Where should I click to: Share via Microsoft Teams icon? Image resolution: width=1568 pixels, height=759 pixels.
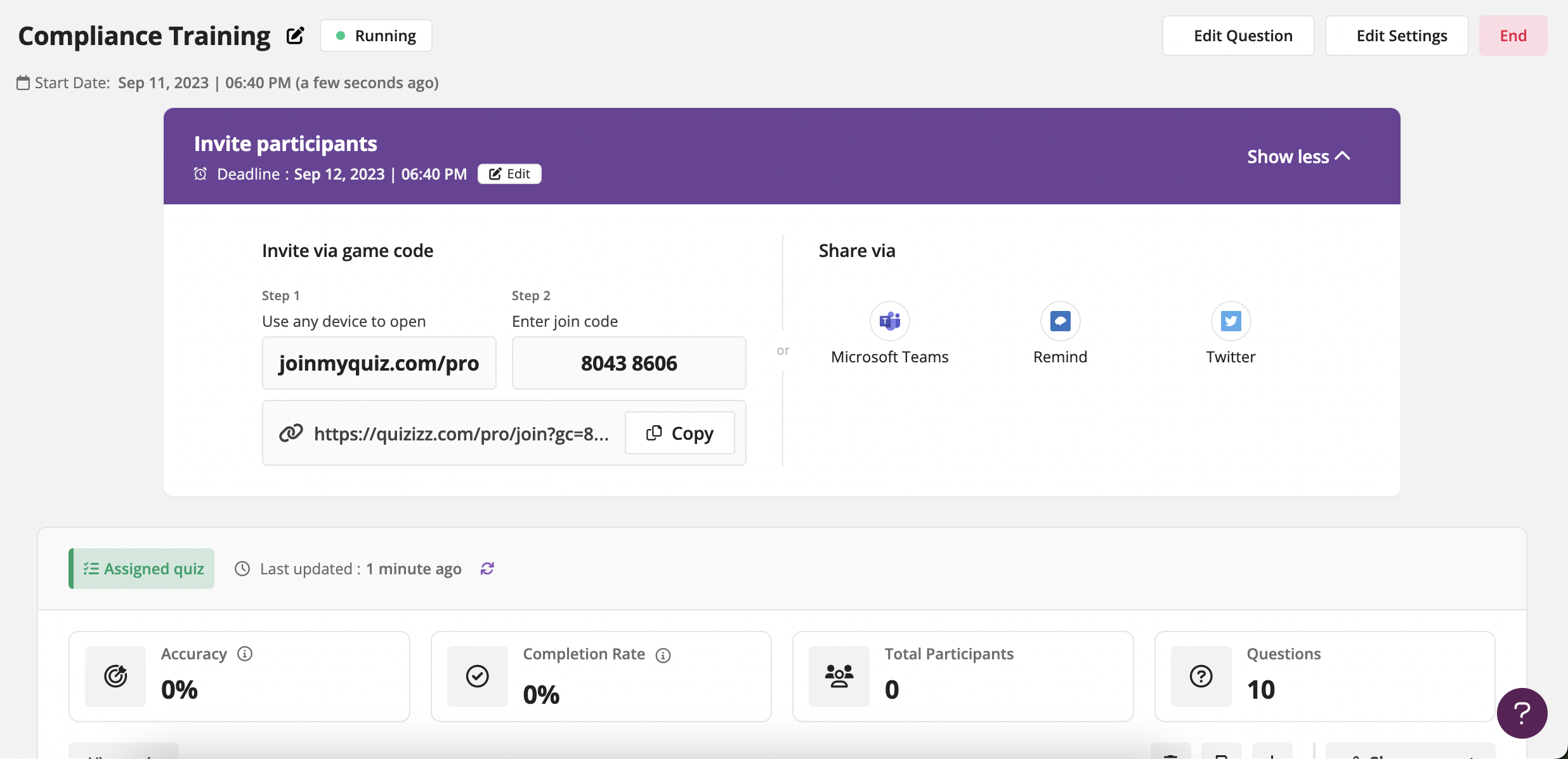[889, 321]
